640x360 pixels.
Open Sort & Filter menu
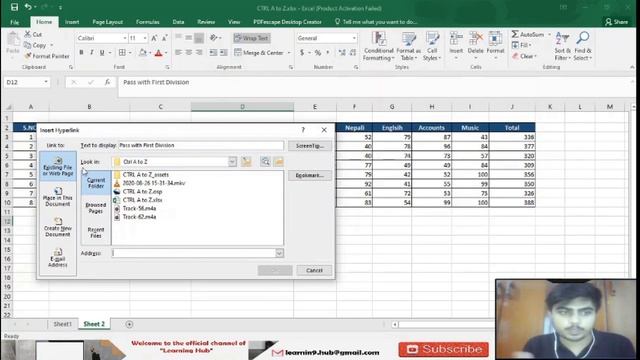point(562,46)
